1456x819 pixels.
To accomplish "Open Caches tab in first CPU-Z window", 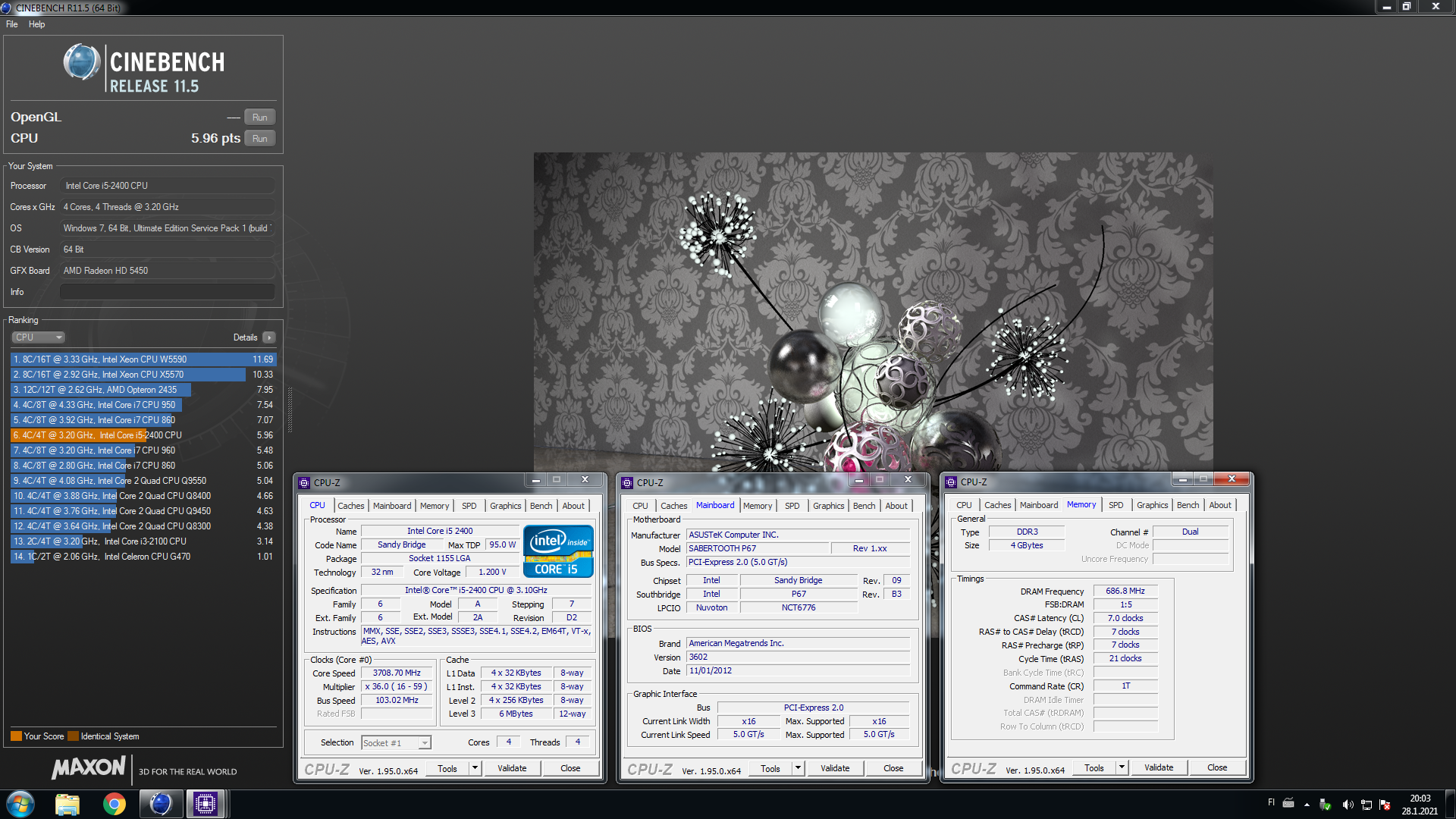I will (351, 506).
